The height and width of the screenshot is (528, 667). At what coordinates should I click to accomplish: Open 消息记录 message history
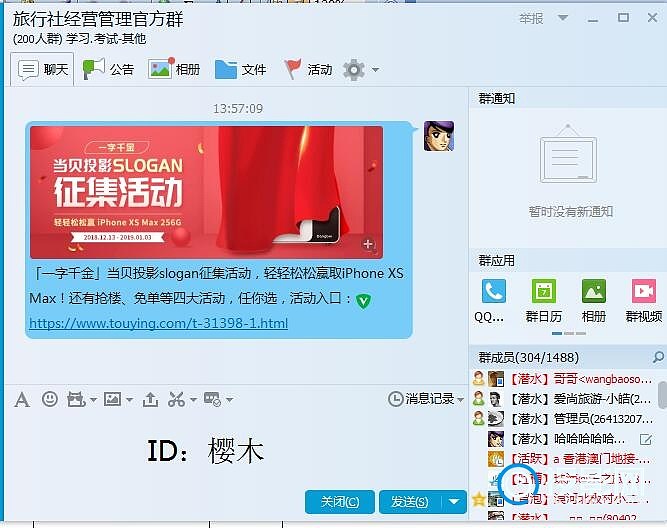[421, 399]
